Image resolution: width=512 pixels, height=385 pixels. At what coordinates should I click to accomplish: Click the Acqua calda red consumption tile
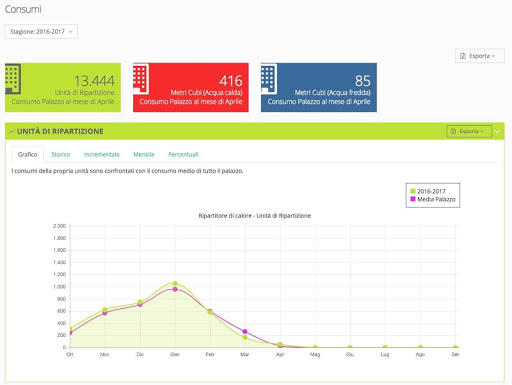[191, 87]
